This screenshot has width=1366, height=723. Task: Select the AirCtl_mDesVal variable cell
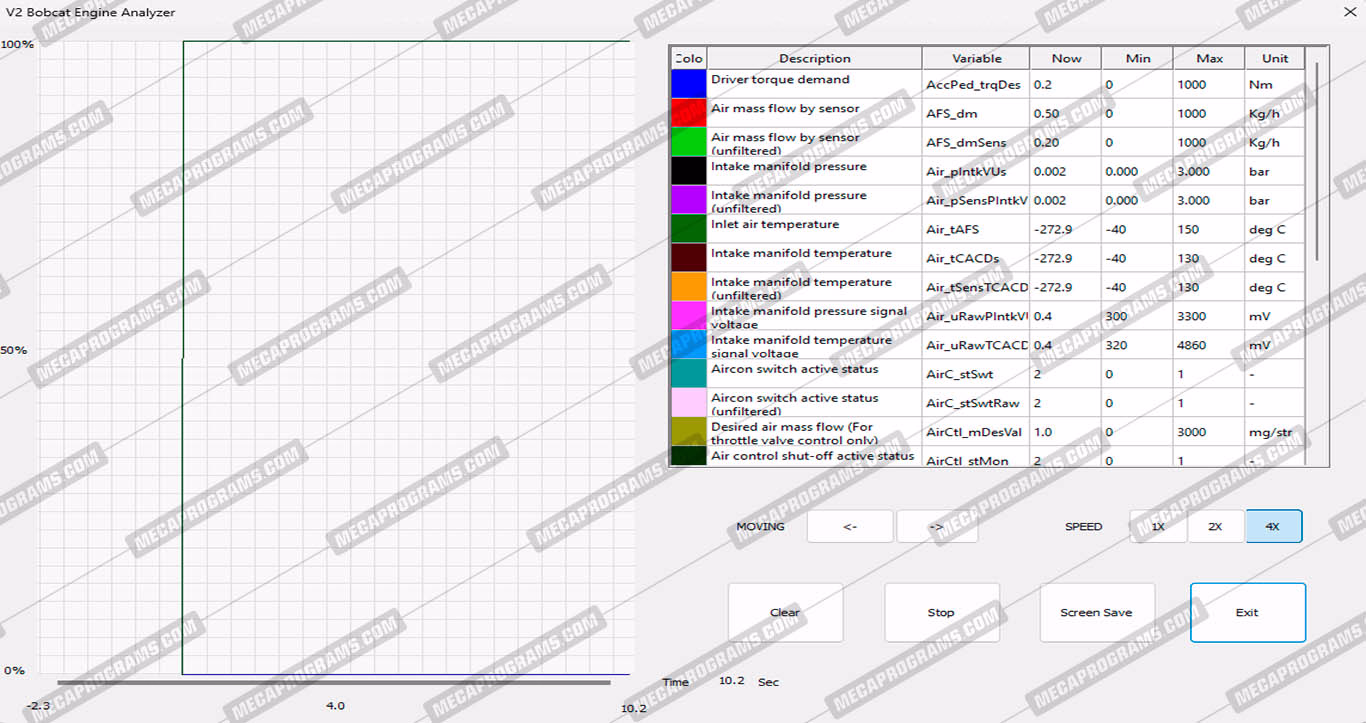coord(976,432)
